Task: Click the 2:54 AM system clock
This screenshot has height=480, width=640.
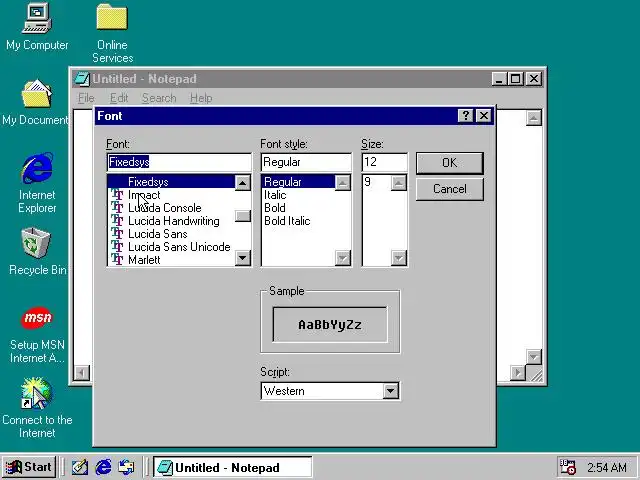Action: (x=607, y=467)
